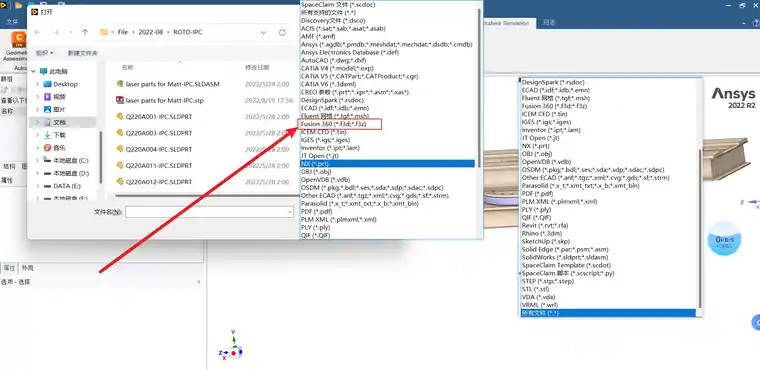The image size is (760, 370).
Task: Select the 本地磁盘 (C:) drive icon
Action: click(48, 160)
